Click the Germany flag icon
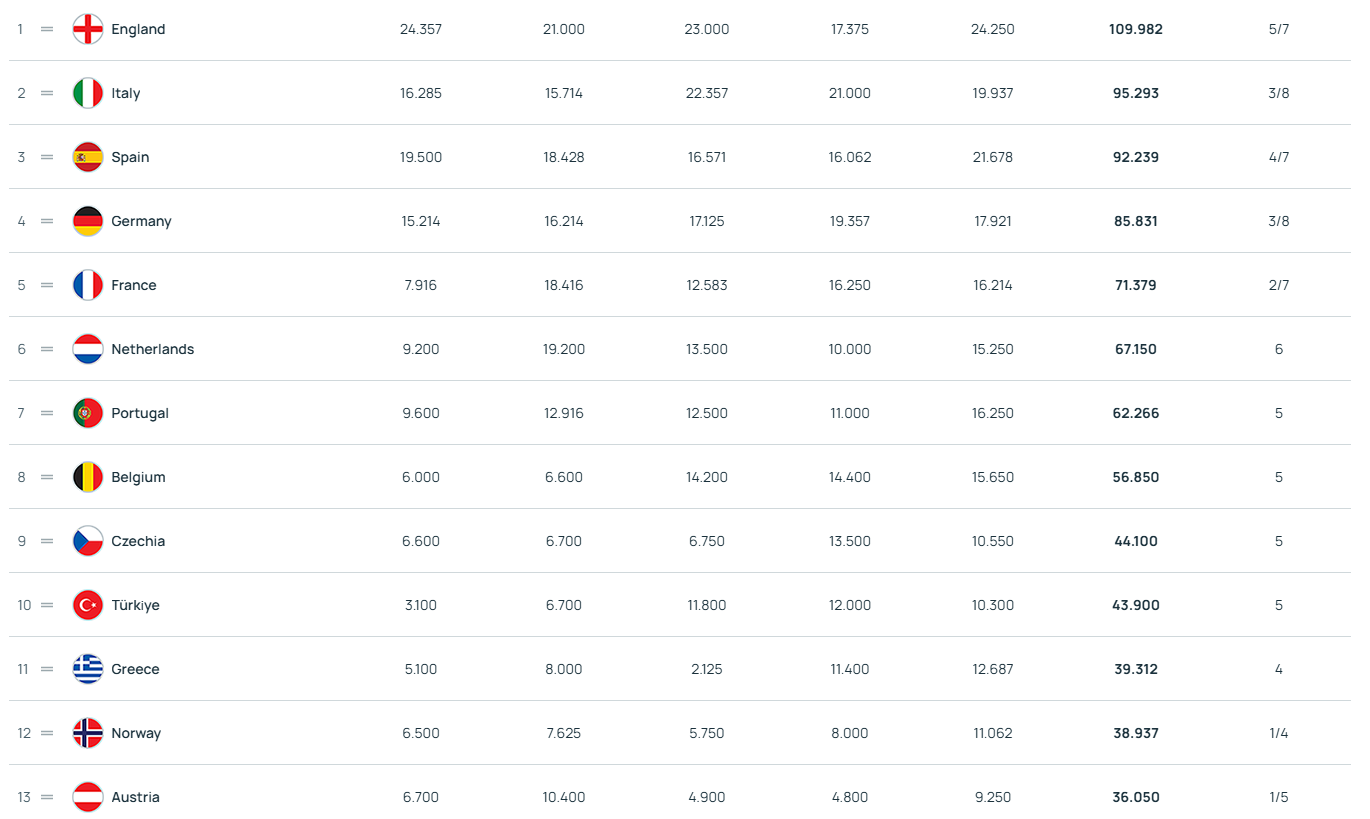 click(x=88, y=221)
